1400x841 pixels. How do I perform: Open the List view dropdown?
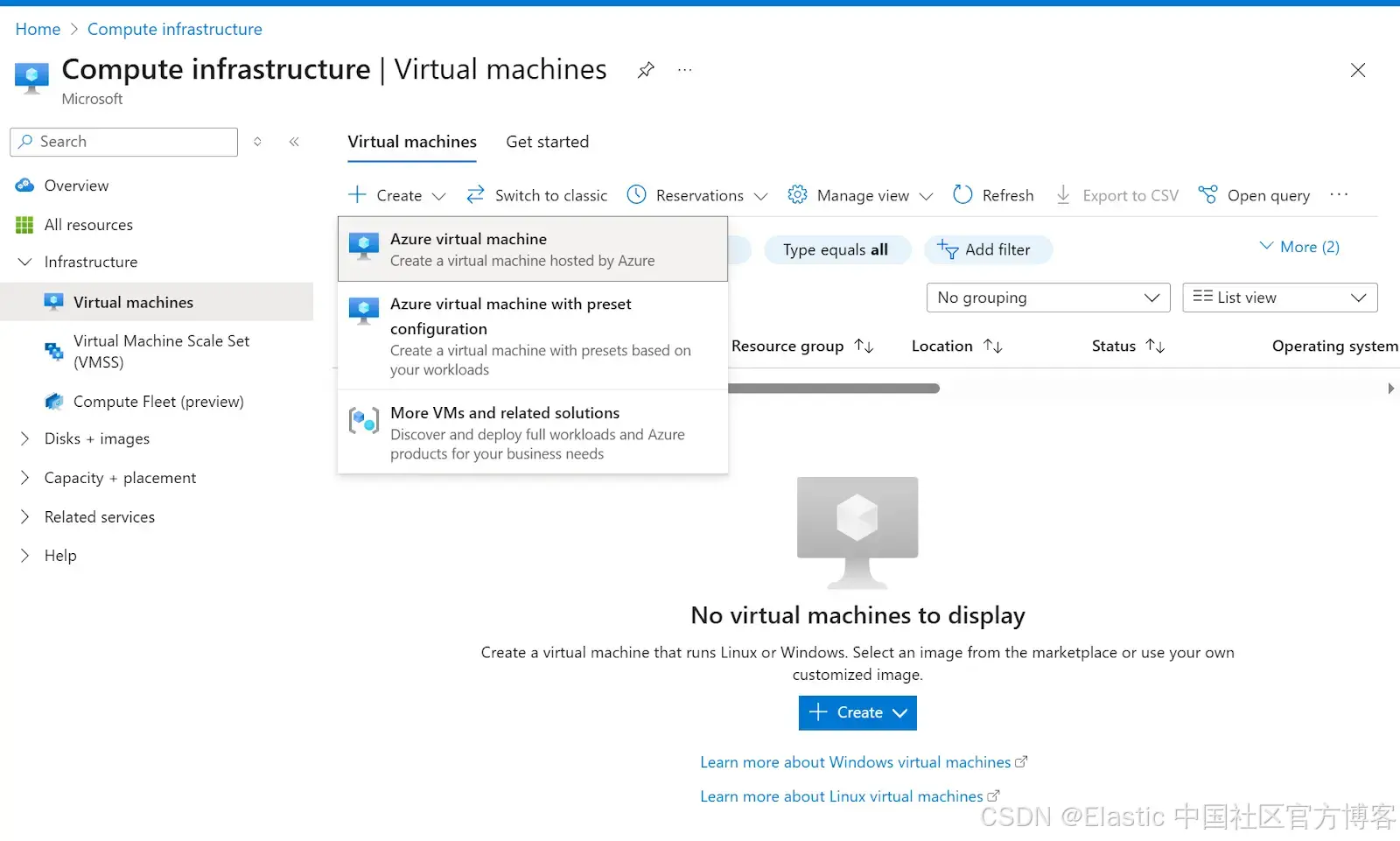(x=1280, y=298)
